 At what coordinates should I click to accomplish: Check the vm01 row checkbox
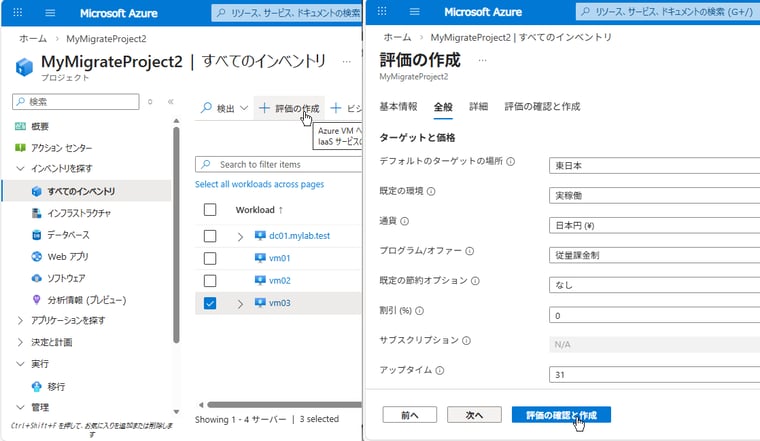pyautogui.click(x=210, y=258)
